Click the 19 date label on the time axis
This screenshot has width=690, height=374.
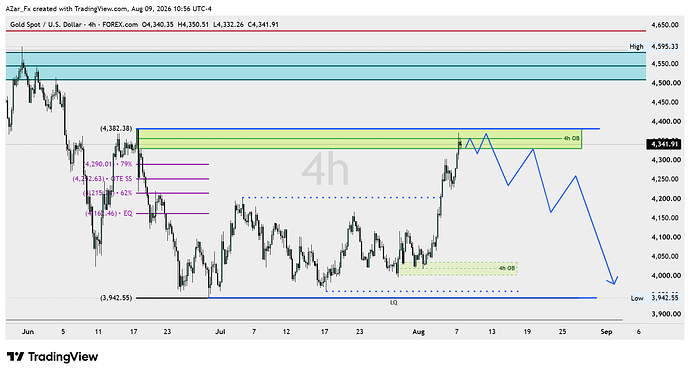pyautogui.click(x=527, y=332)
